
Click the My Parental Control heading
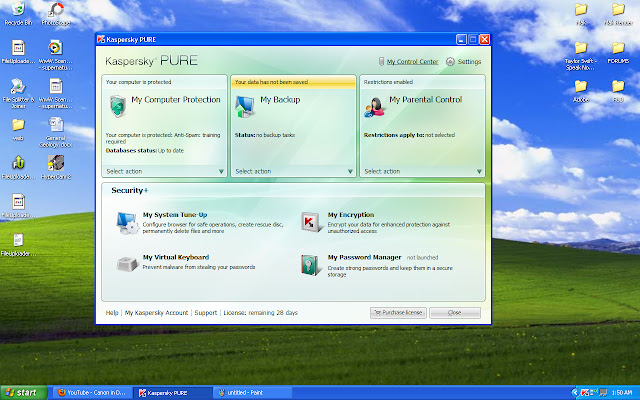[x=425, y=100]
